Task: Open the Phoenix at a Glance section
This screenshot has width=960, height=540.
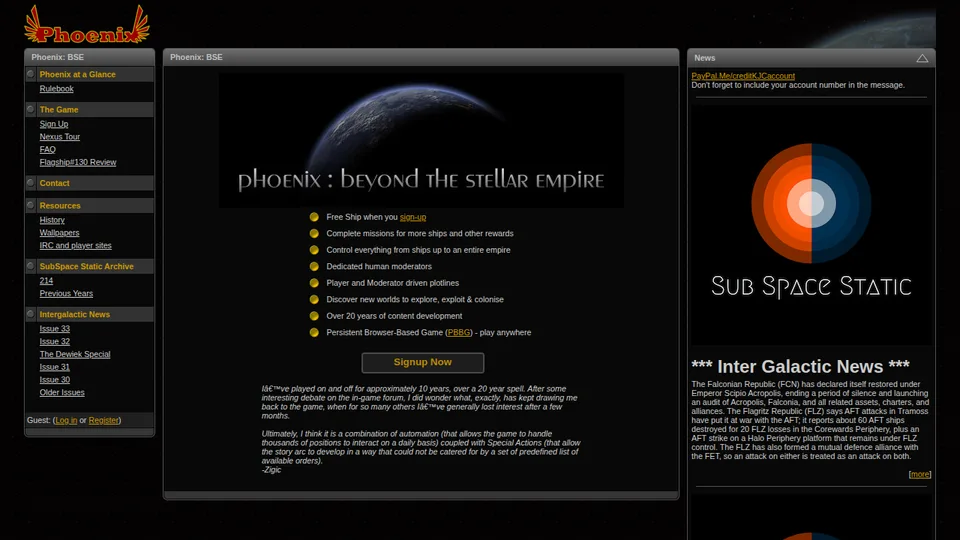Action: (x=77, y=74)
